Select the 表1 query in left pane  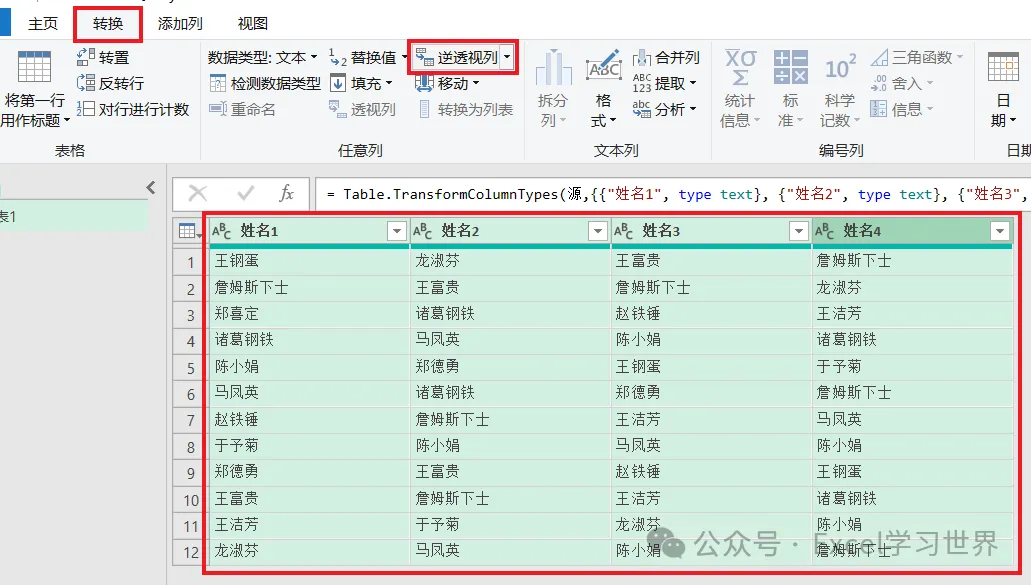click(x=74, y=216)
